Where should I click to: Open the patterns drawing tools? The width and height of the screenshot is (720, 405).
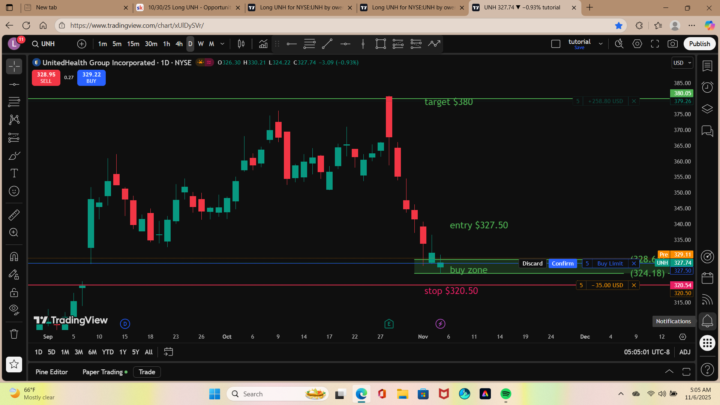click(x=14, y=120)
